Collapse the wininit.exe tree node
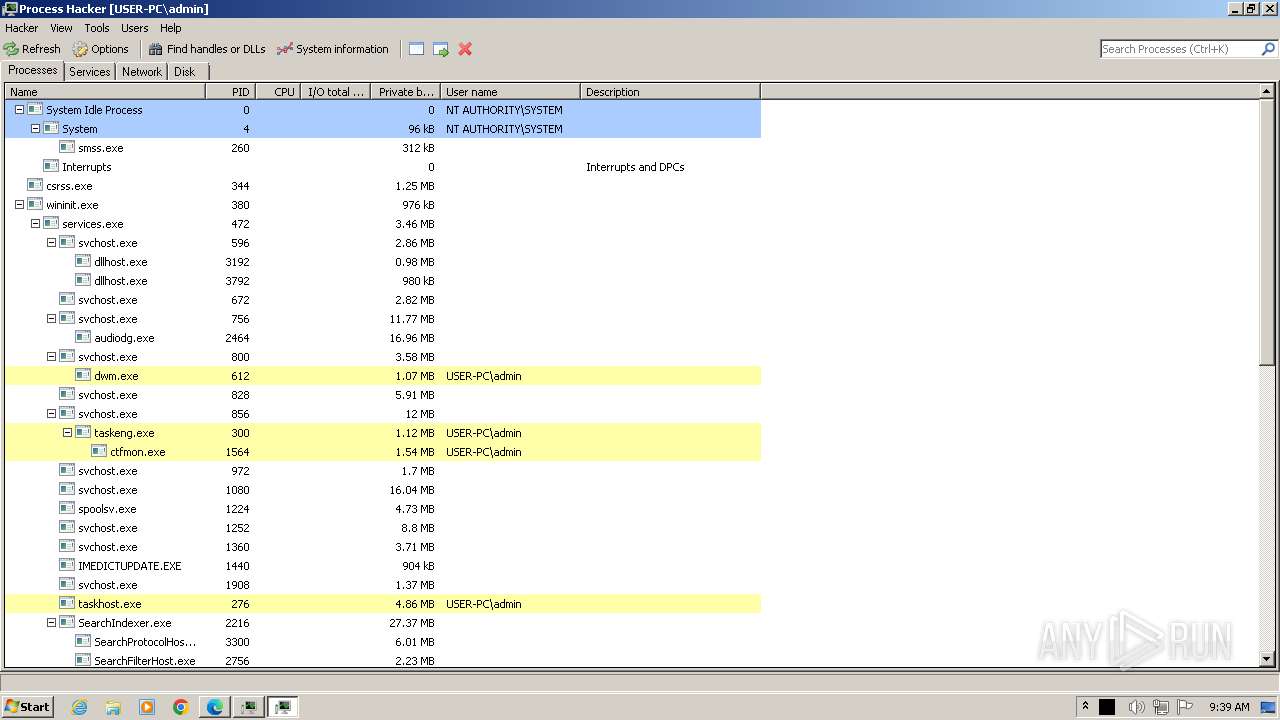 coord(19,205)
